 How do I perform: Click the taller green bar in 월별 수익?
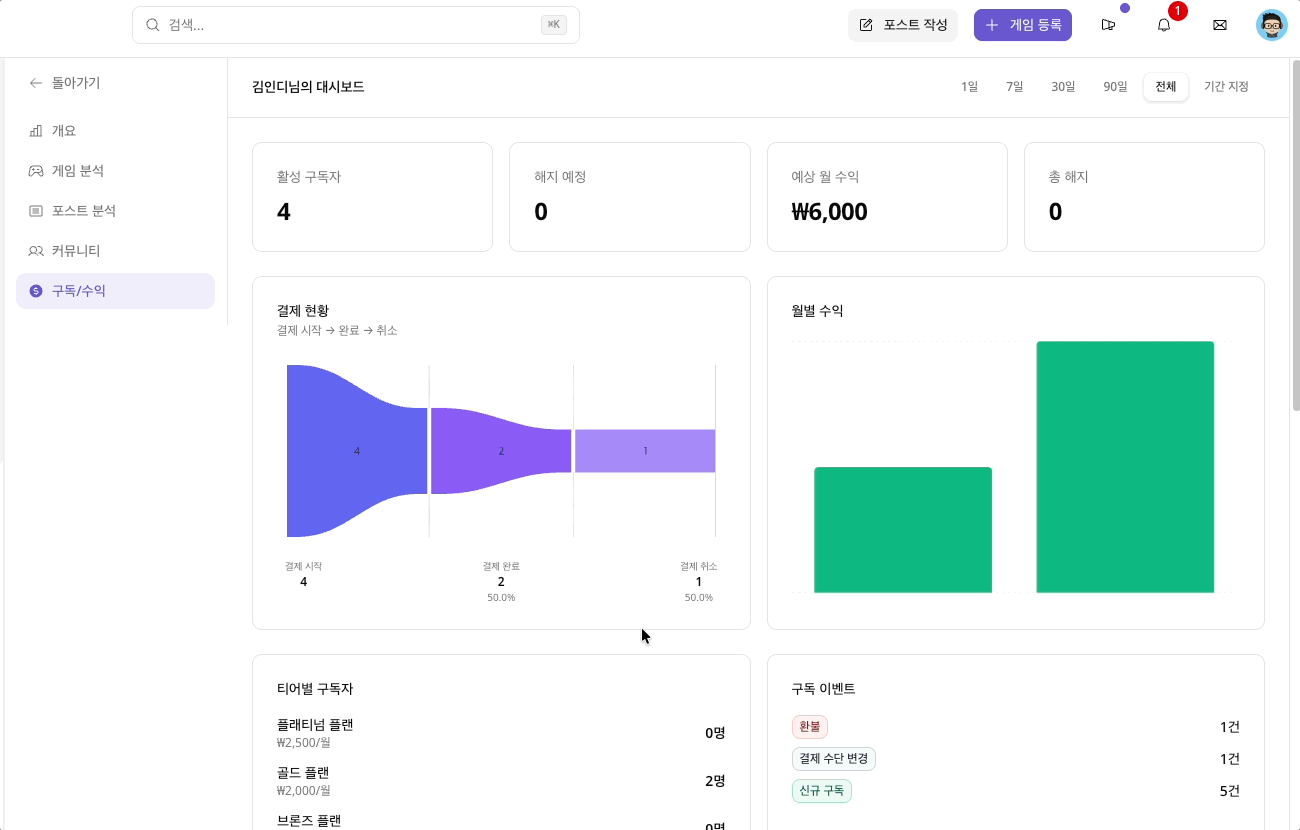[1125, 467]
